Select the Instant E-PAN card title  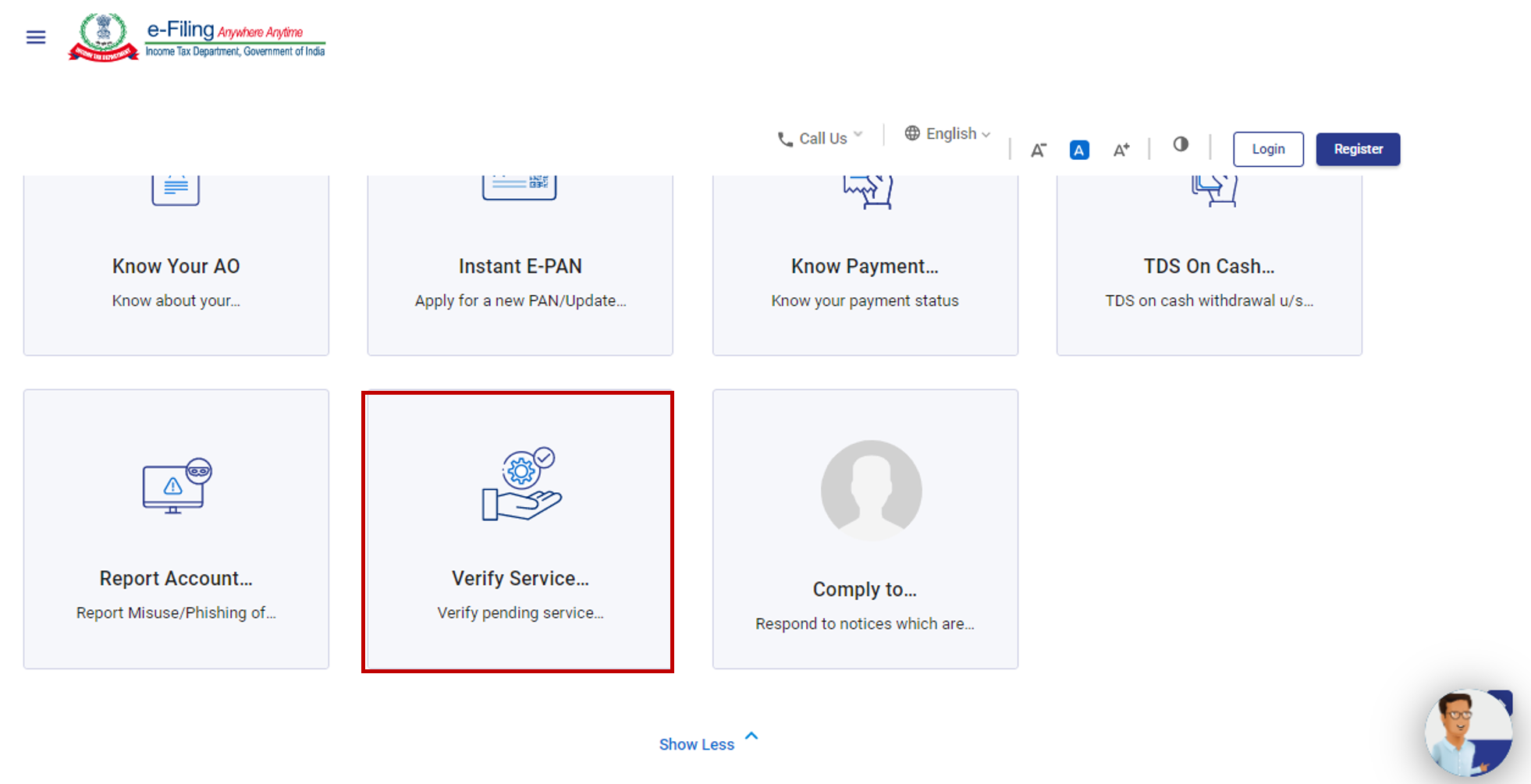click(x=520, y=267)
